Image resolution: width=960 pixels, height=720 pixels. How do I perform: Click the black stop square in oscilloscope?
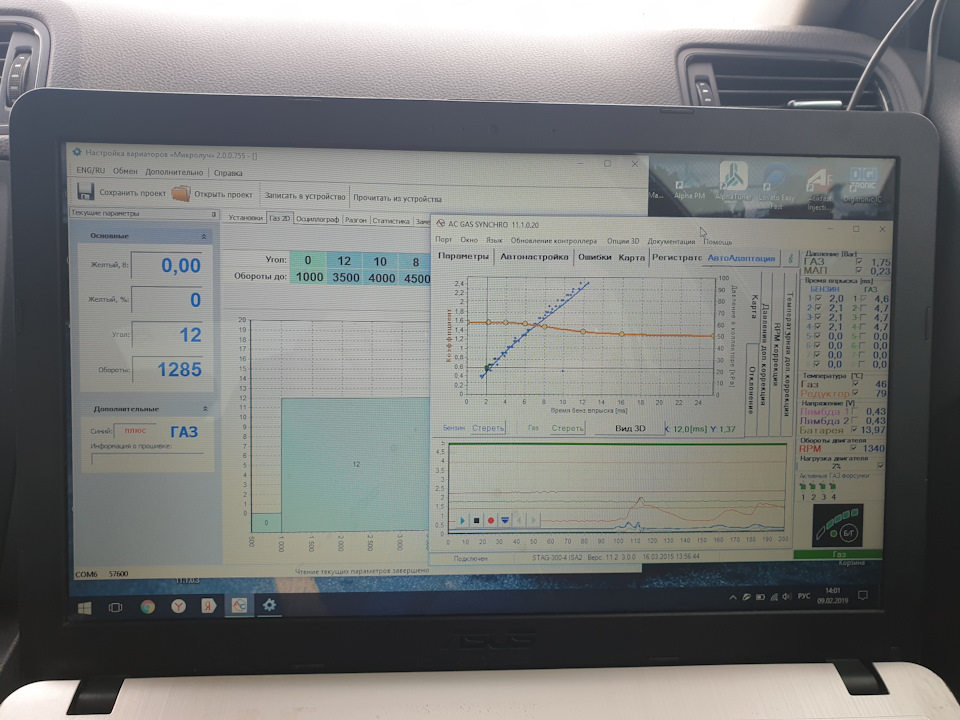[476, 520]
